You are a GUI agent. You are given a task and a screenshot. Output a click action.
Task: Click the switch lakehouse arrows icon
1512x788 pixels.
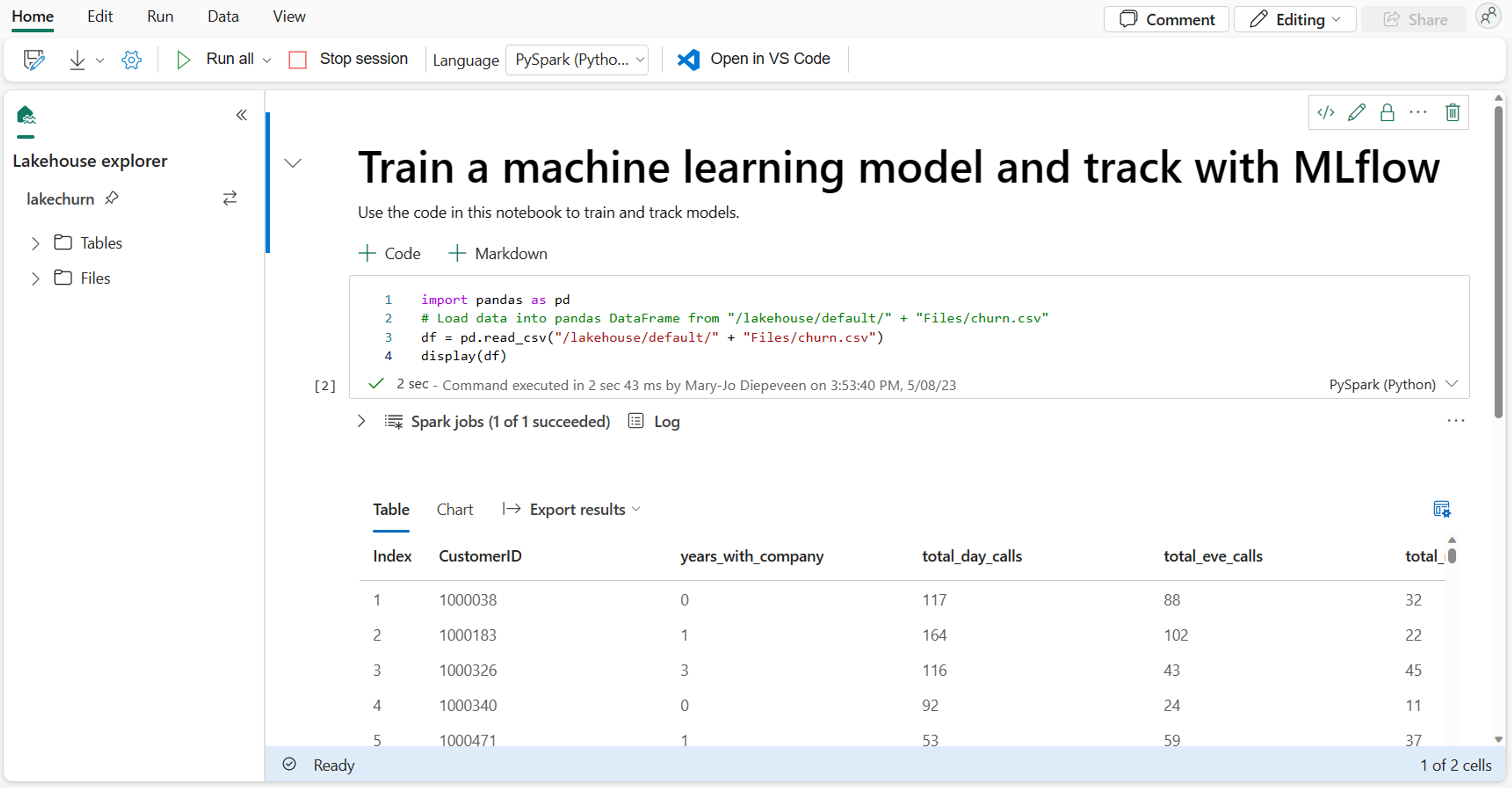click(x=230, y=198)
